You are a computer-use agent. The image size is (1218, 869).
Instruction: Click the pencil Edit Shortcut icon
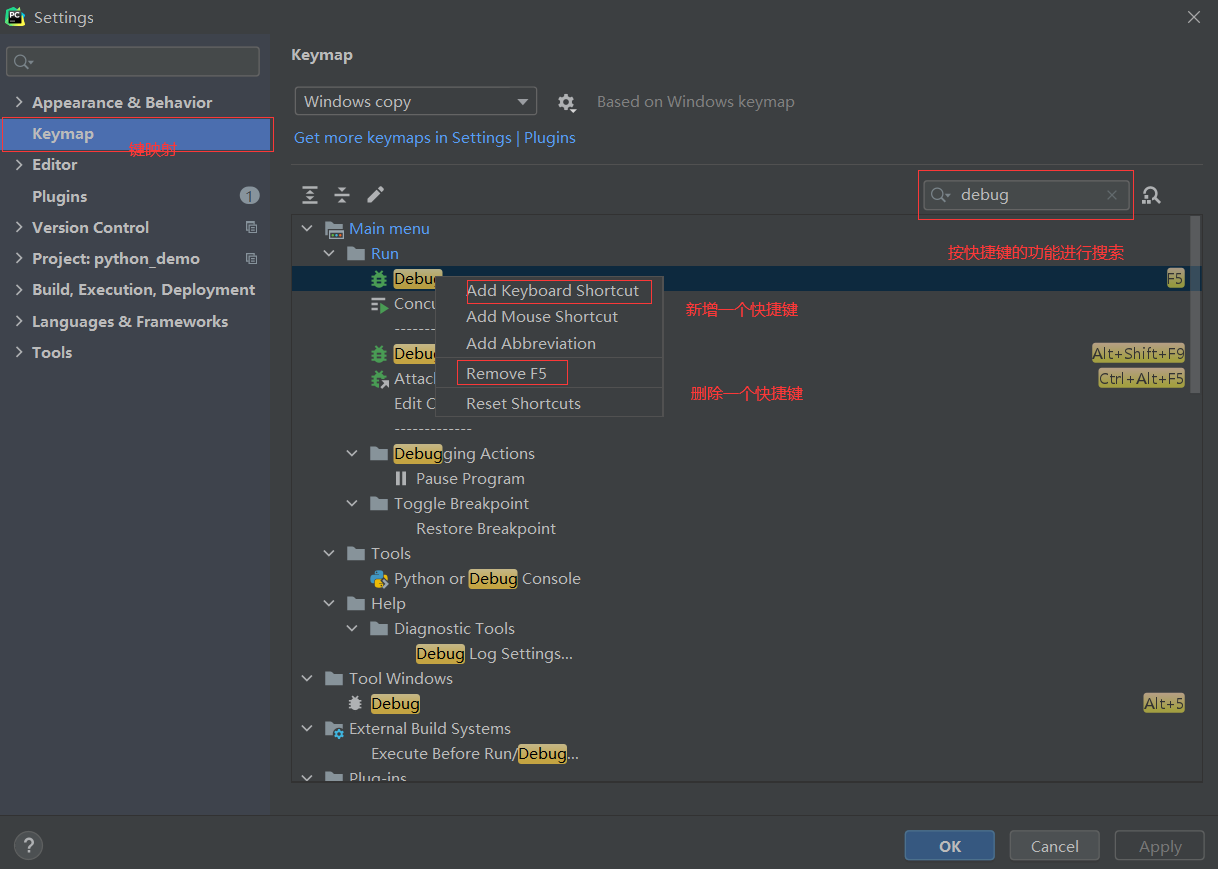(375, 194)
